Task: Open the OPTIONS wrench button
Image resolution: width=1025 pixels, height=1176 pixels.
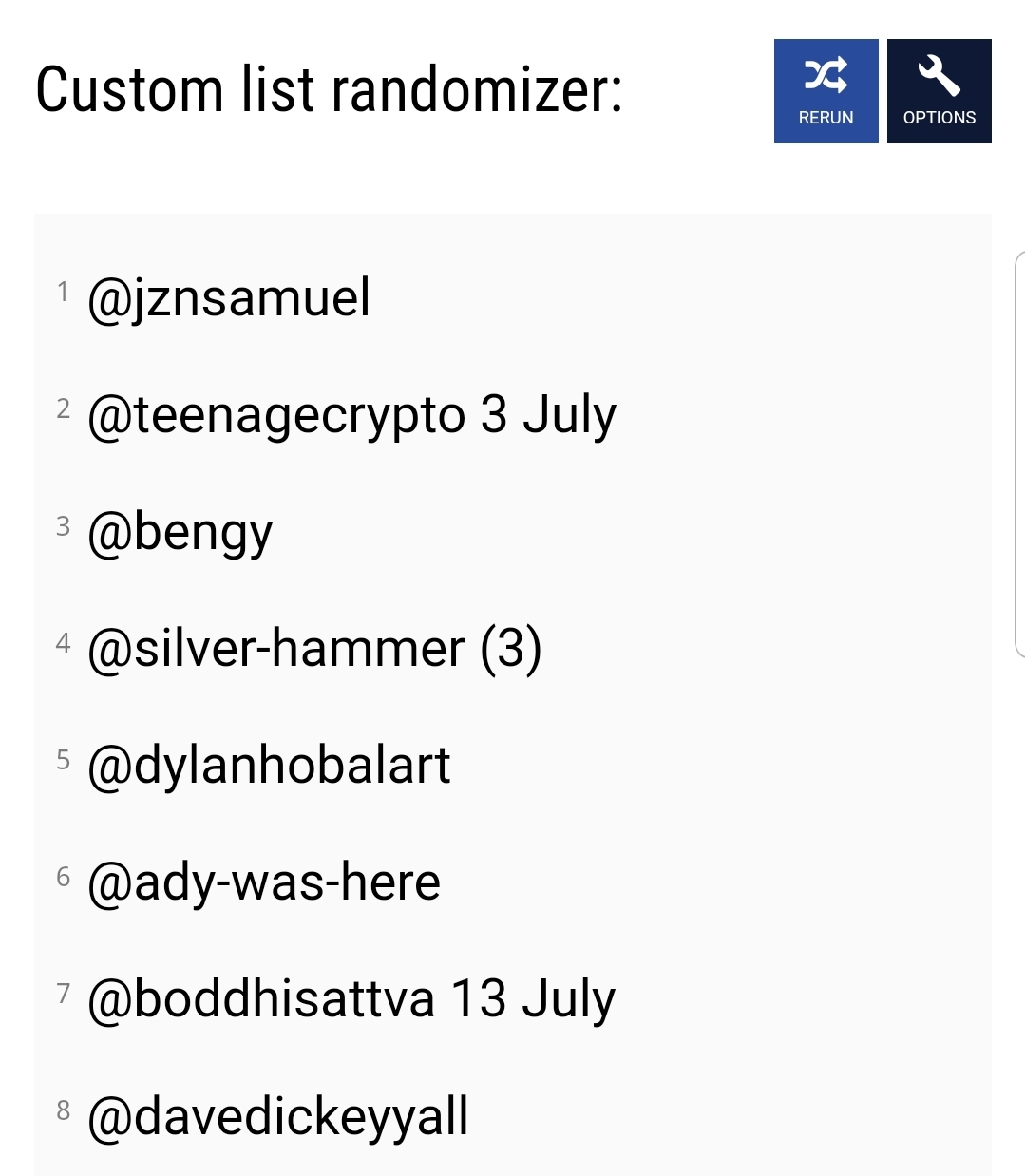Action: point(939,91)
